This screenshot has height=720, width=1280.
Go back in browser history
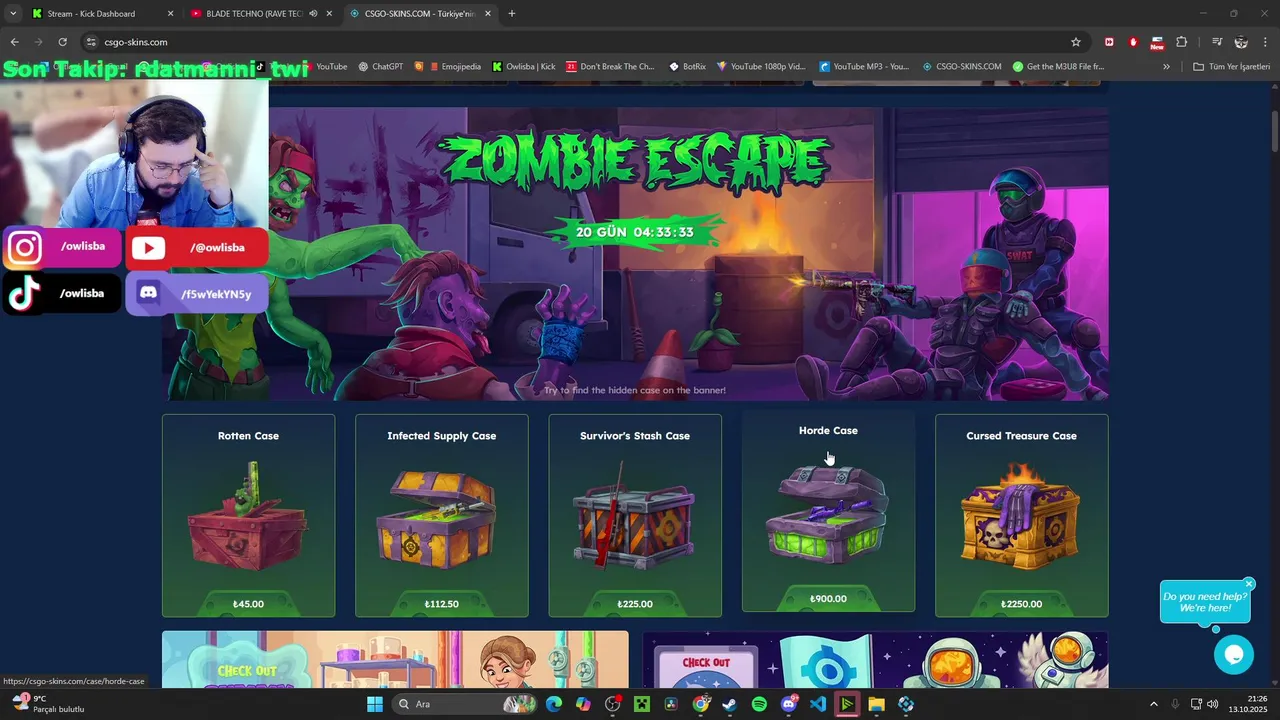[14, 42]
